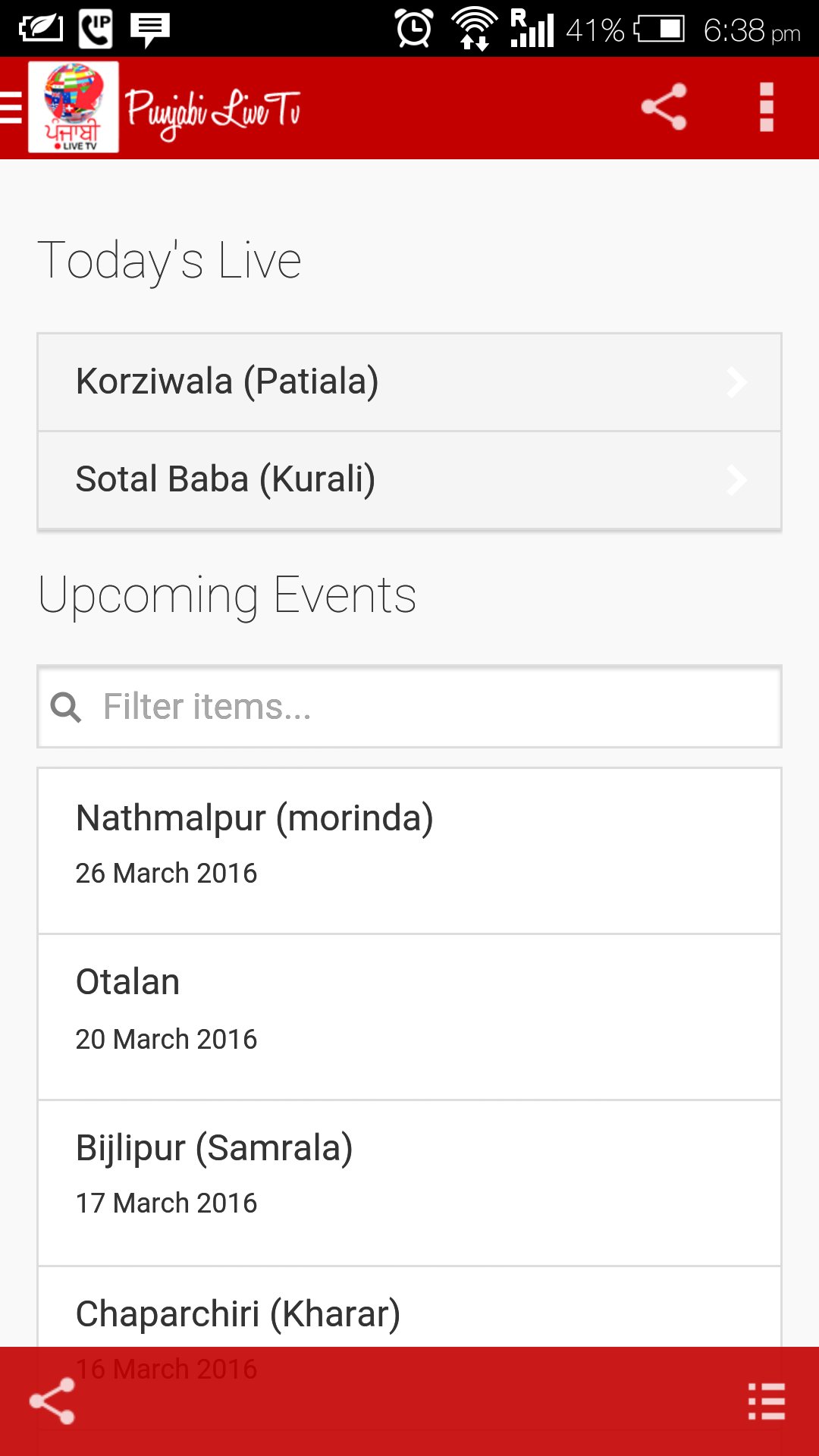Open the bottom bar list view icon
This screenshot has height=1456, width=819.
coord(766,1401)
